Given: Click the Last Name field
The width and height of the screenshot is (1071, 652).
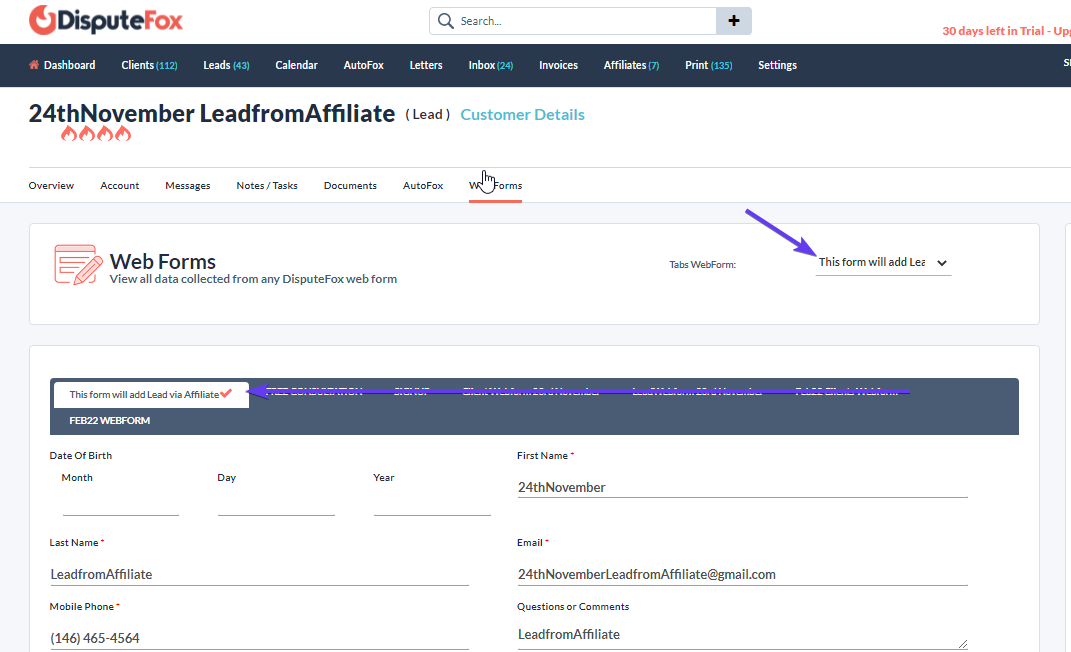Looking at the screenshot, I should tap(259, 574).
